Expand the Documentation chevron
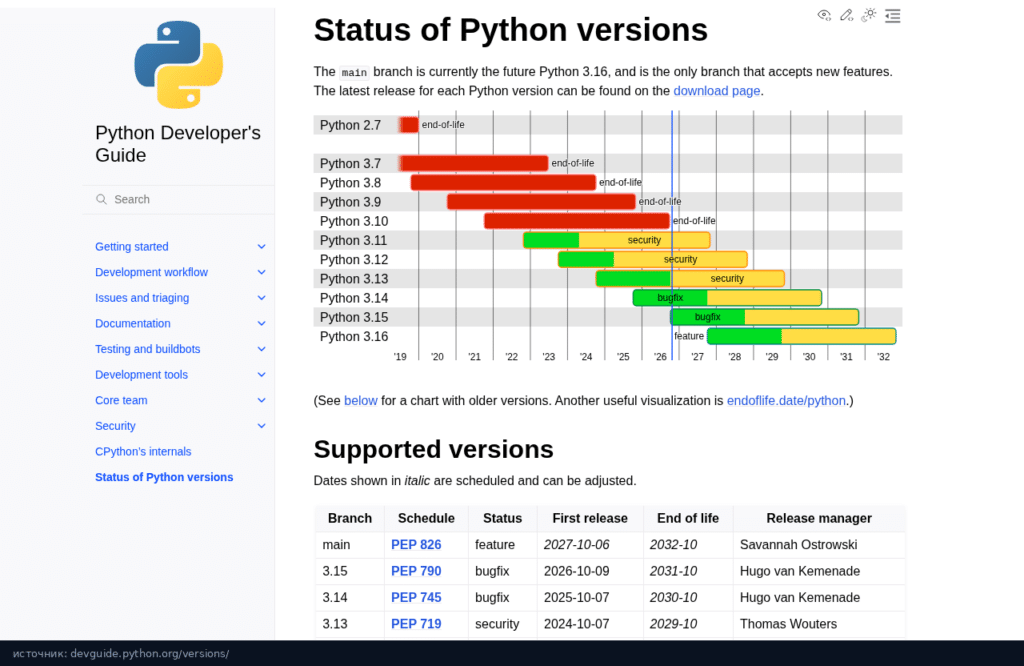The height and width of the screenshot is (666, 1024). click(261, 323)
